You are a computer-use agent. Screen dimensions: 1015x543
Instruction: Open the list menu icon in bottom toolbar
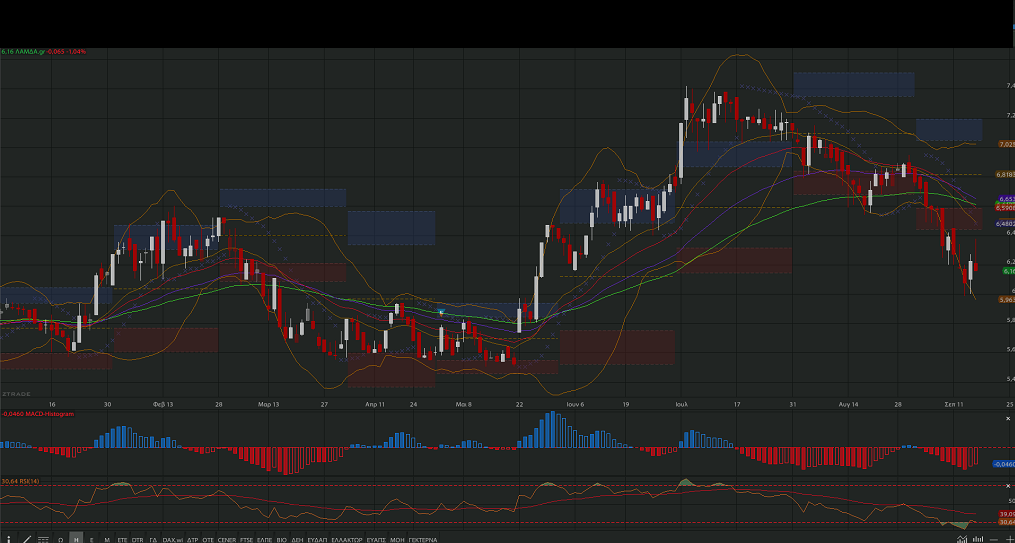click(43, 539)
